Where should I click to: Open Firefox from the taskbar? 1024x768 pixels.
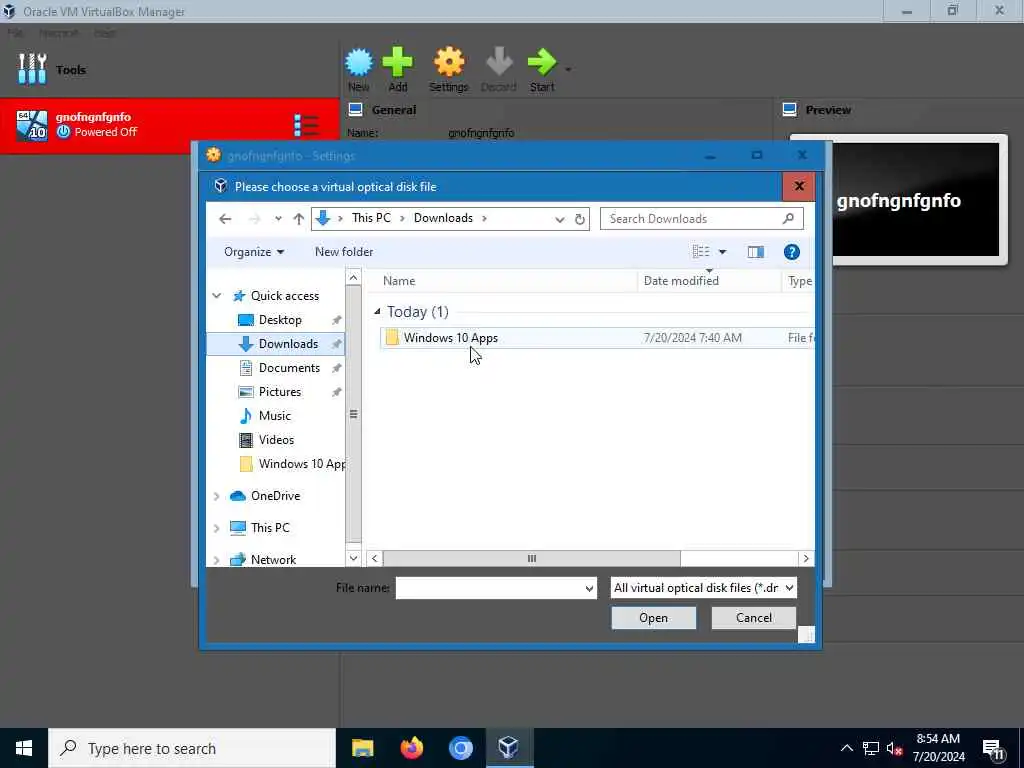[411, 748]
